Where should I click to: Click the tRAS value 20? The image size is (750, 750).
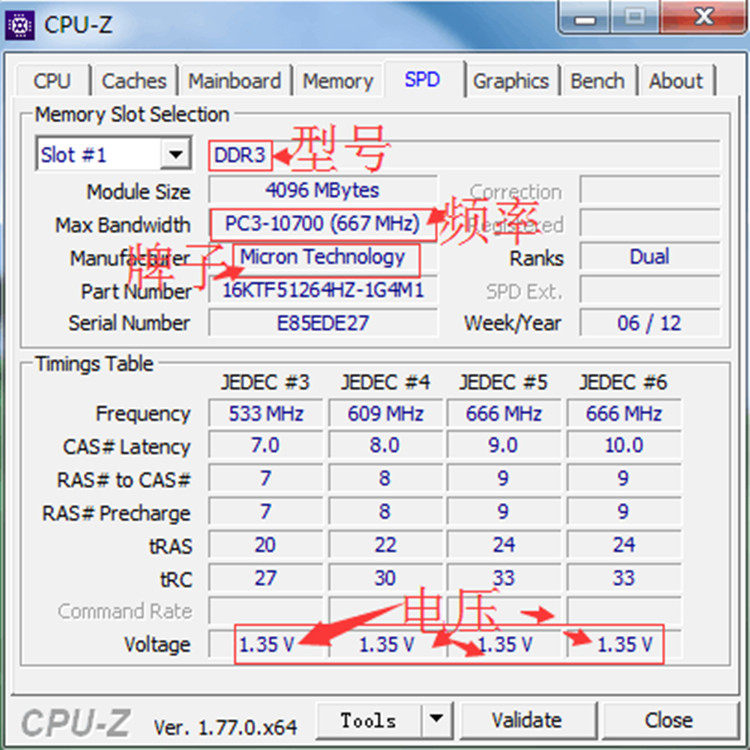[266, 545]
